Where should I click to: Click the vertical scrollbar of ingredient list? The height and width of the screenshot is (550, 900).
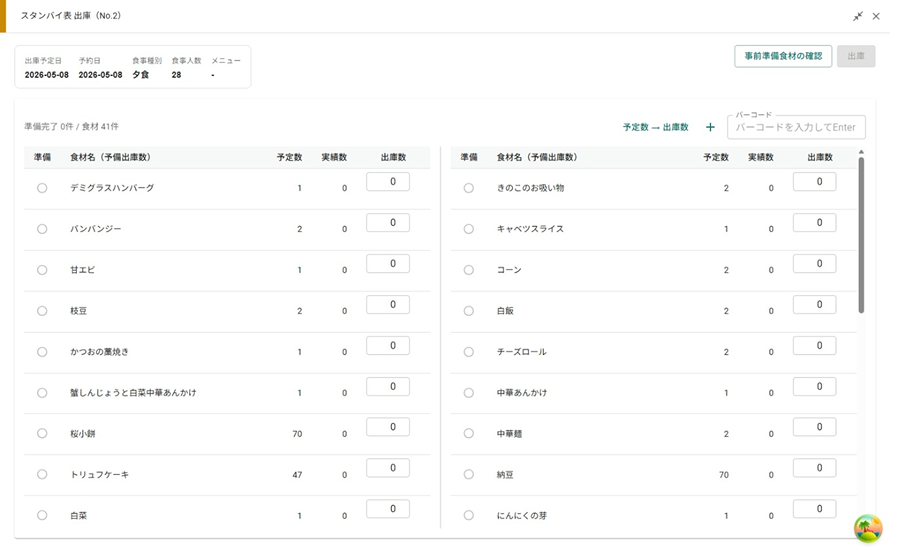click(861, 235)
